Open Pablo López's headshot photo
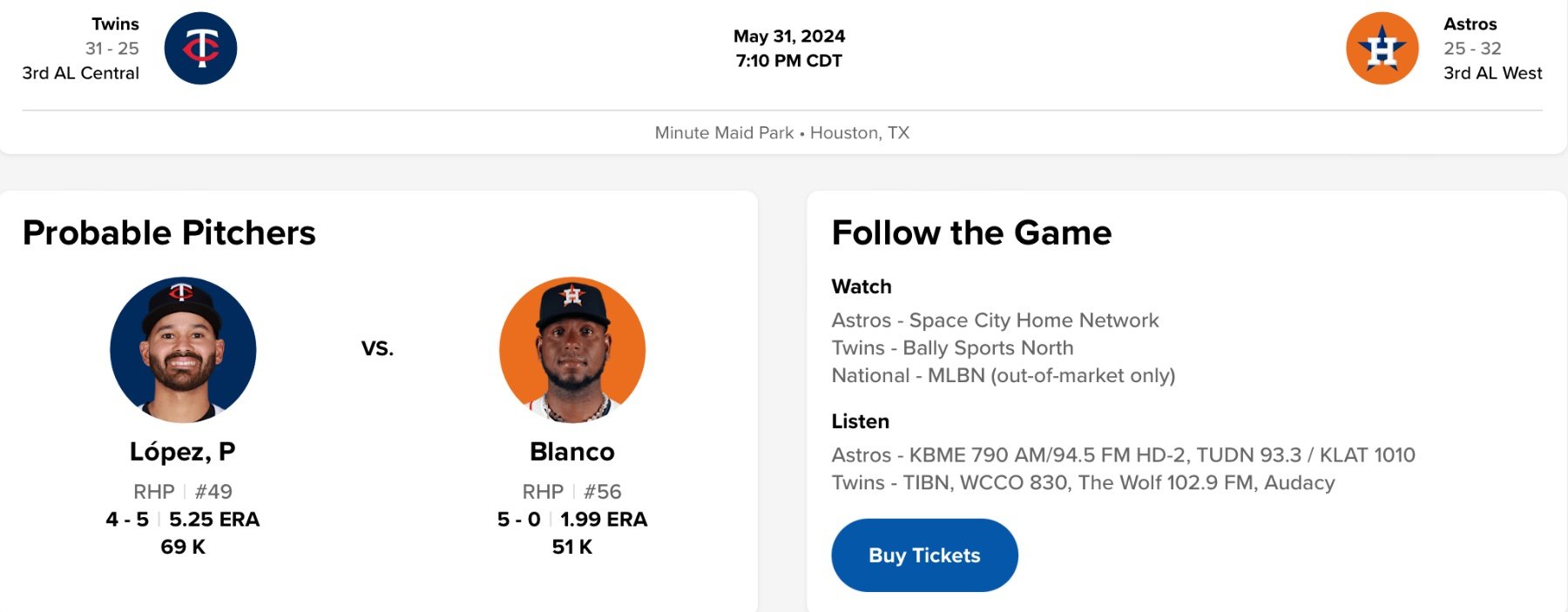Viewport: 1568px width, 612px height. (183, 350)
